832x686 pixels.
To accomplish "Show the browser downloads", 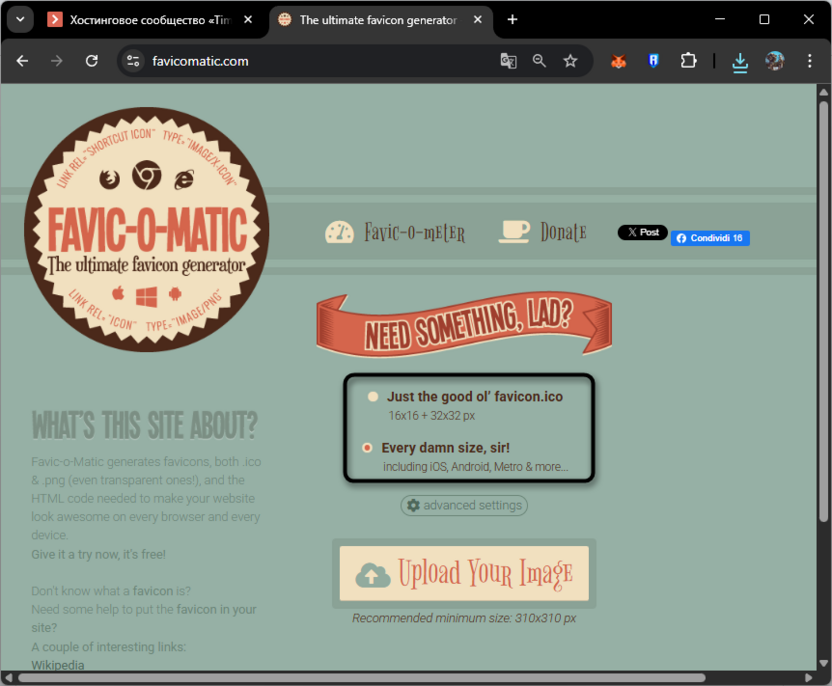I will pos(740,62).
